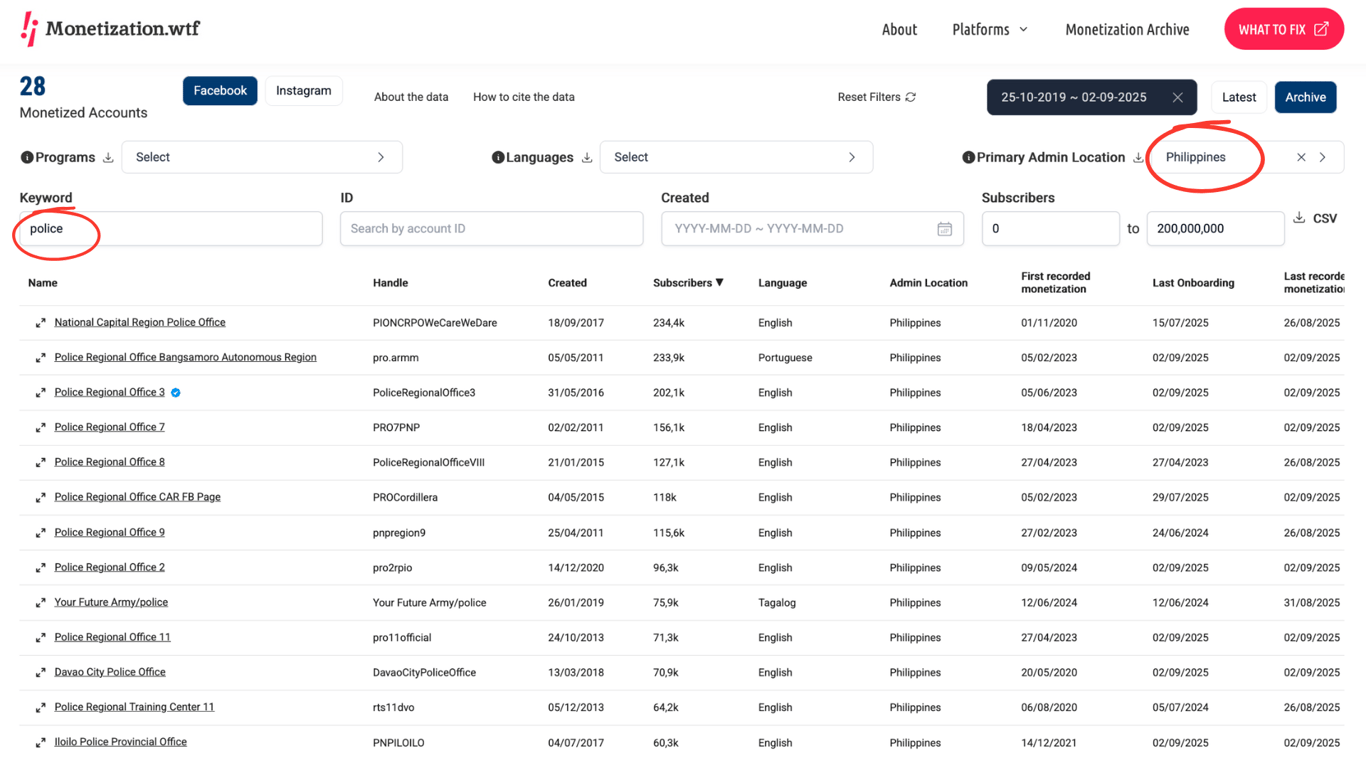Clear the date range with its X icon
The height and width of the screenshot is (768, 1366).
point(1177,97)
